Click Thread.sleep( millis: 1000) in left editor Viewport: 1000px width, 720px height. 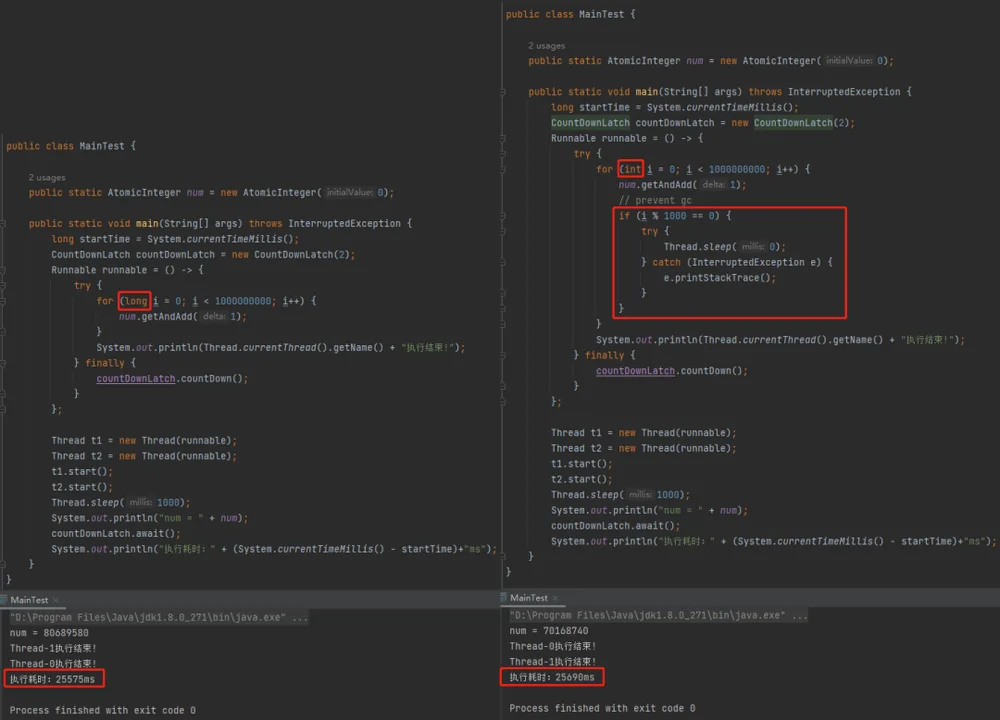click(121, 503)
